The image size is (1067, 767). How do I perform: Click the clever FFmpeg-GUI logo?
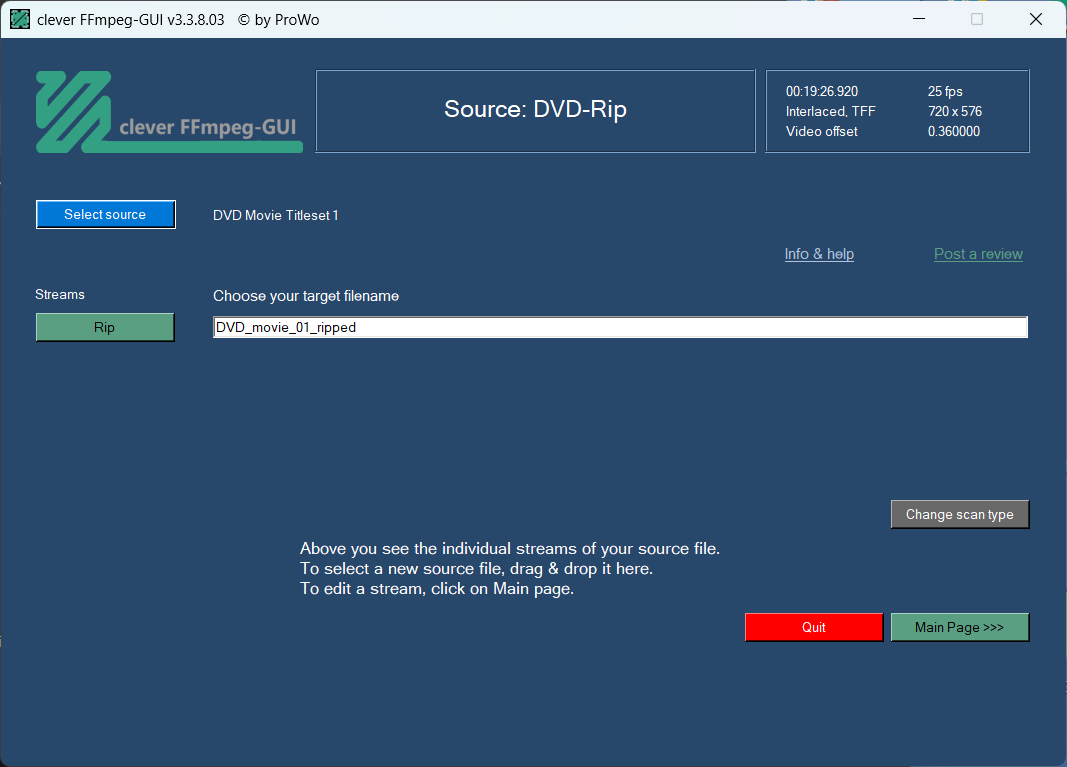pyautogui.click(x=169, y=112)
